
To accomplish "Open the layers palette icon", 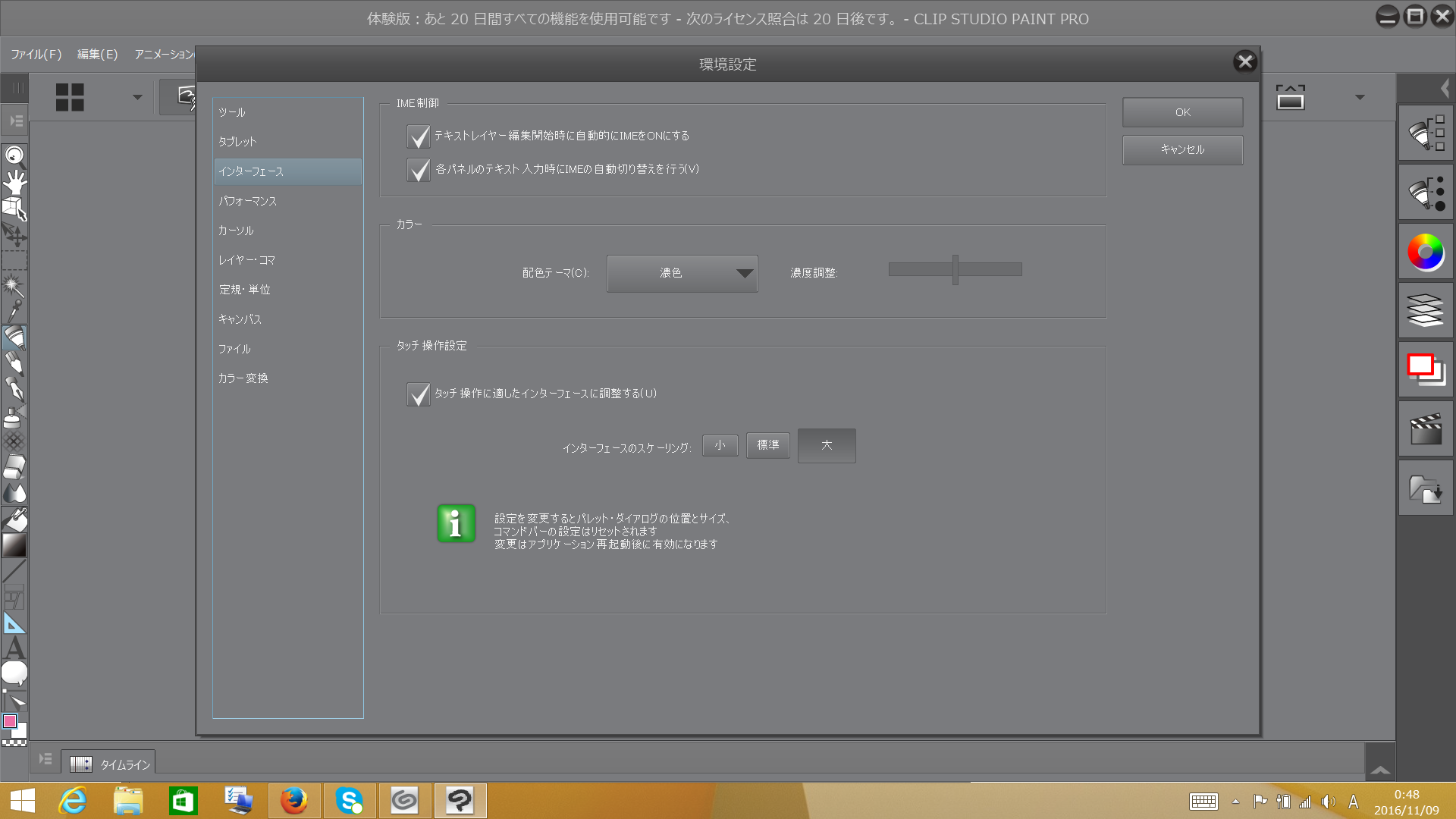I will [x=1426, y=311].
